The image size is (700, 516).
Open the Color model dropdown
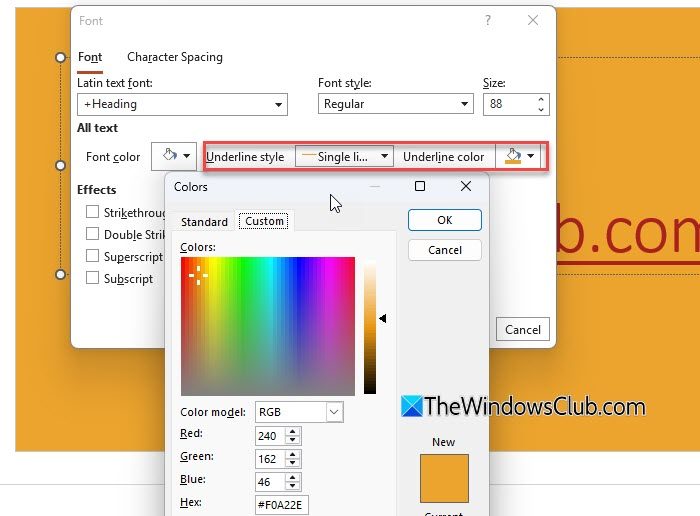coord(334,412)
